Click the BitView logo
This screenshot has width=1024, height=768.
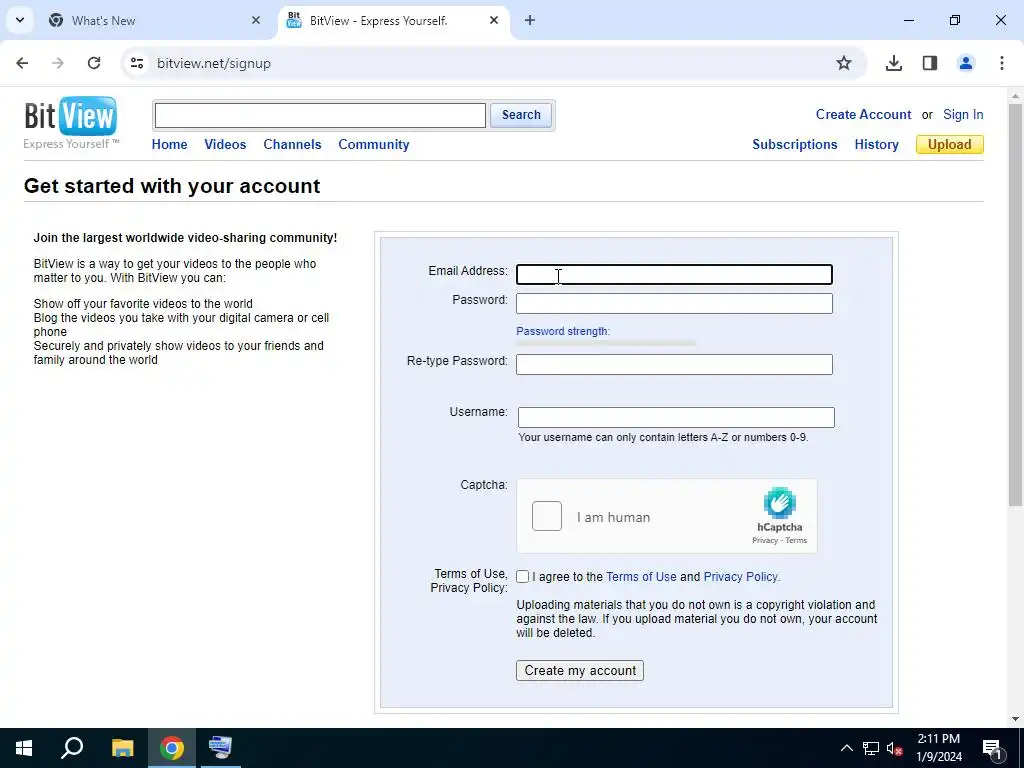[x=71, y=123]
